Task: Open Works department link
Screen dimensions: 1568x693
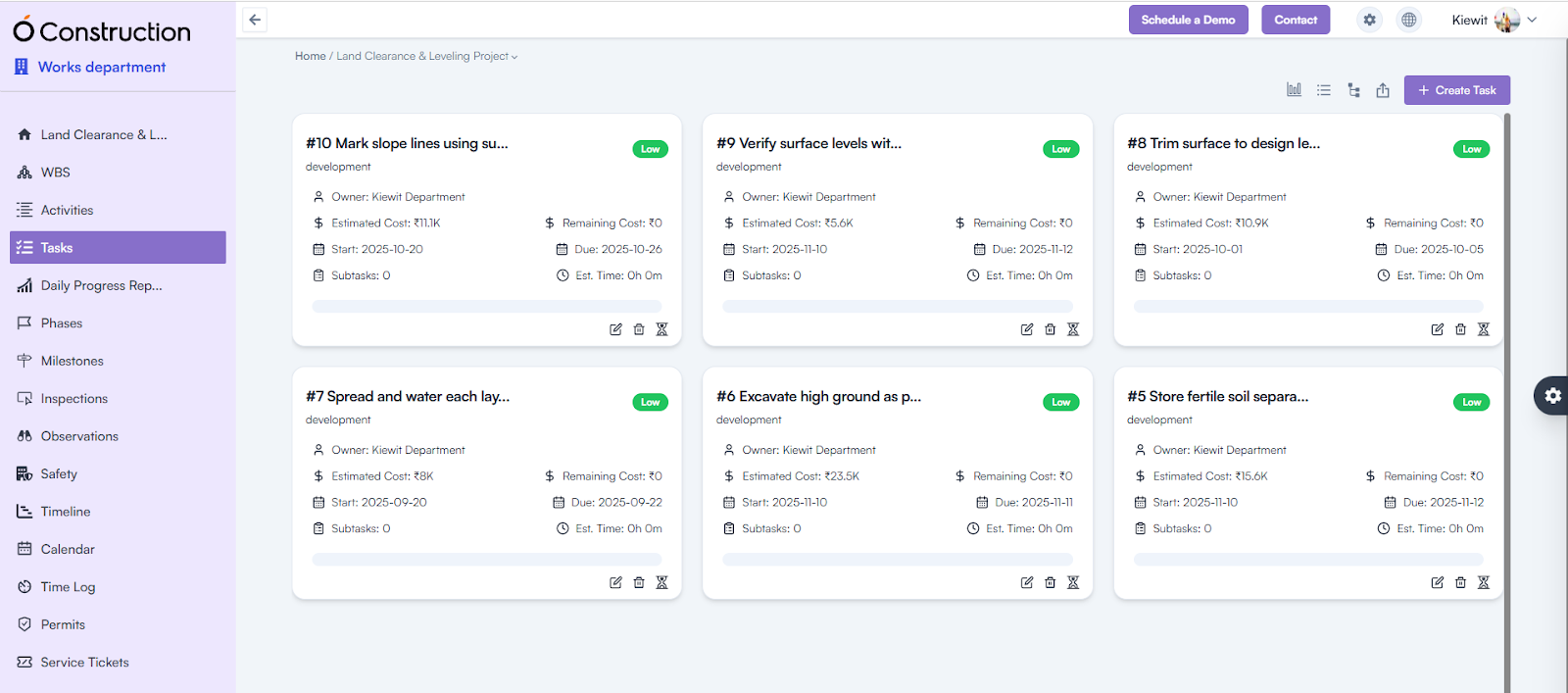Action: pos(90,67)
